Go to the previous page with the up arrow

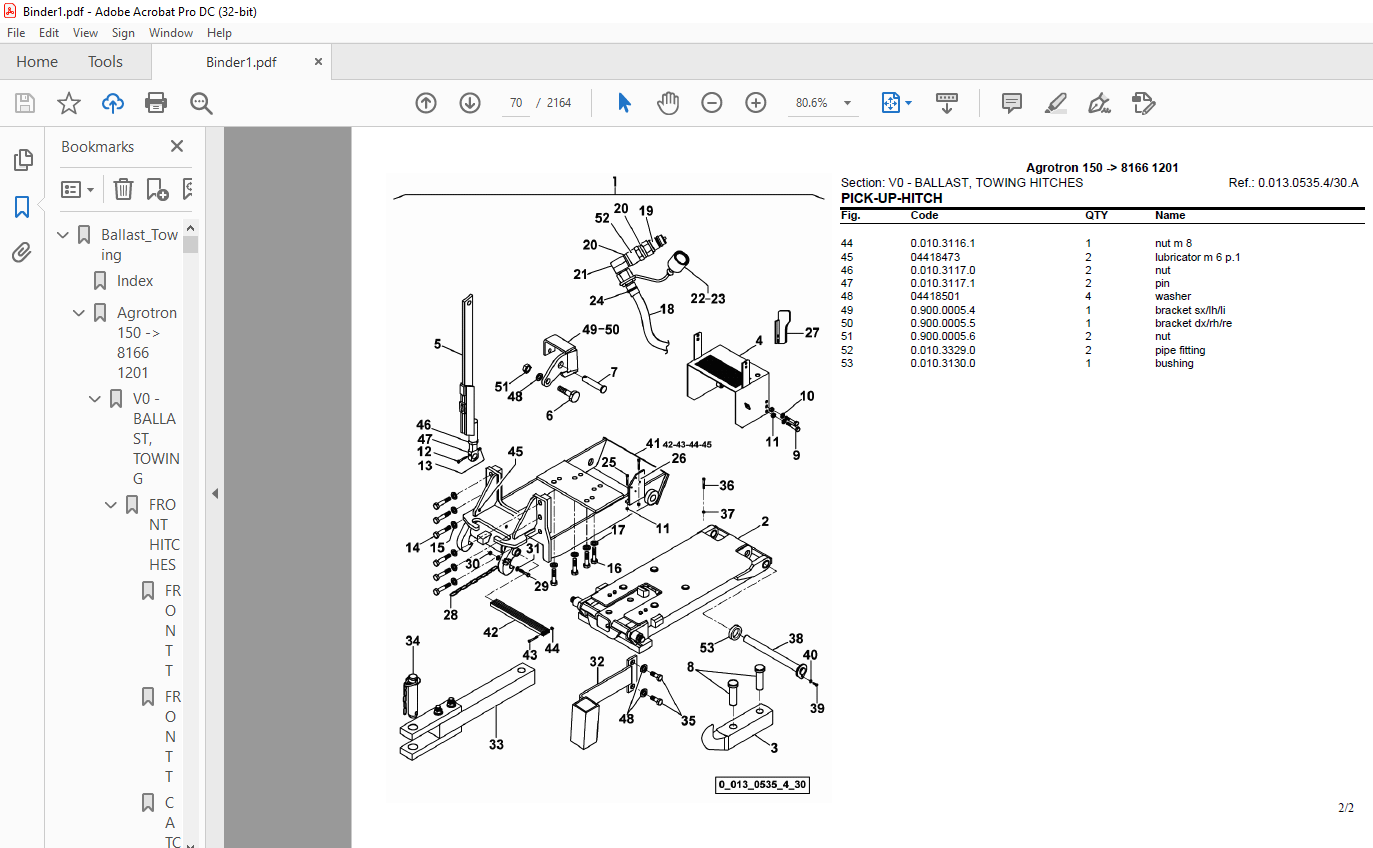coord(426,103)
